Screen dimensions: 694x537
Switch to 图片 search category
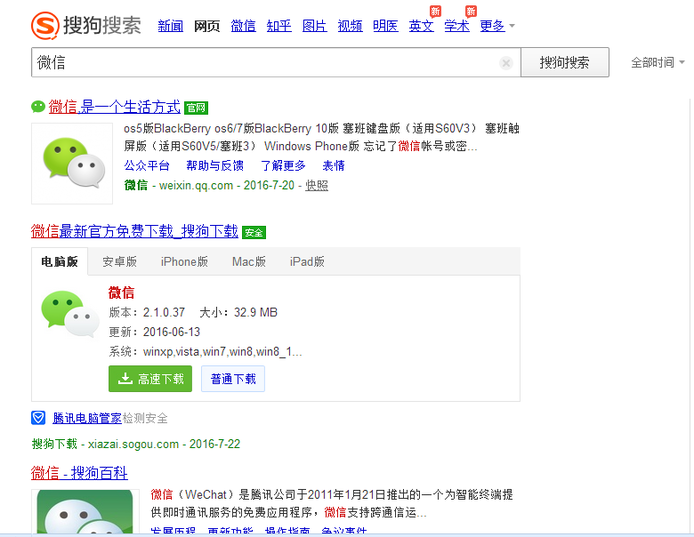pos(315,26)
